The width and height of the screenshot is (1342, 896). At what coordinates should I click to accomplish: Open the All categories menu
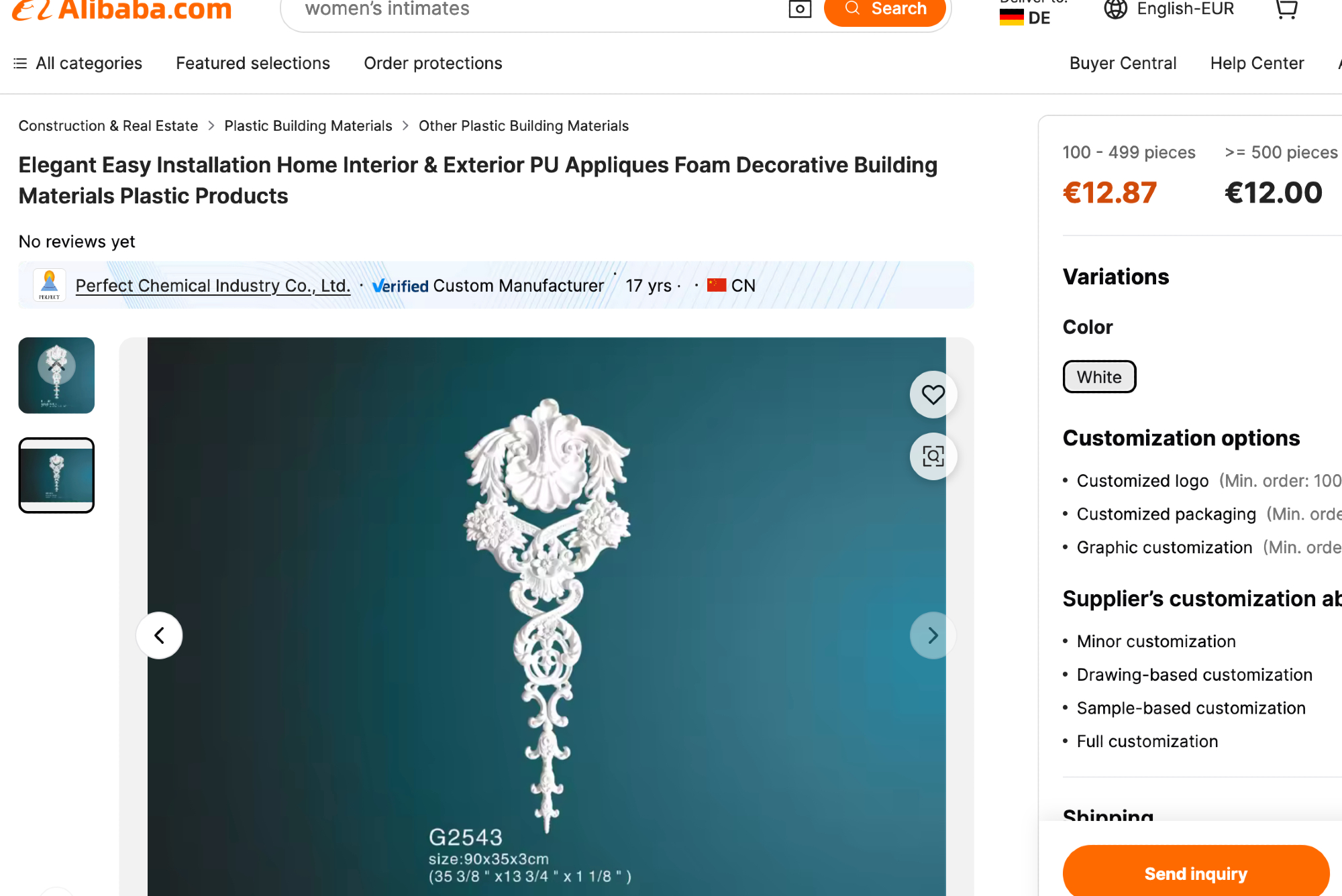click(x=78, y=63)
